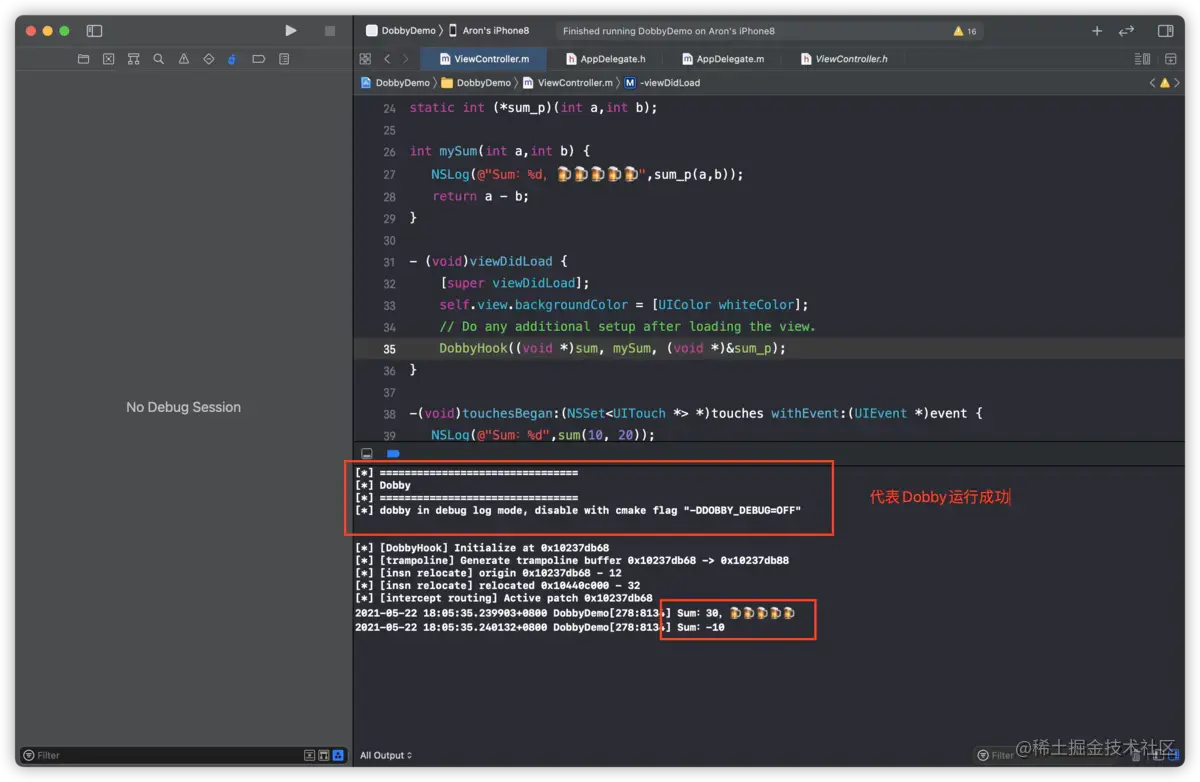
Task: Open the Test navigator diamond icon
Action: click(209, 59)
